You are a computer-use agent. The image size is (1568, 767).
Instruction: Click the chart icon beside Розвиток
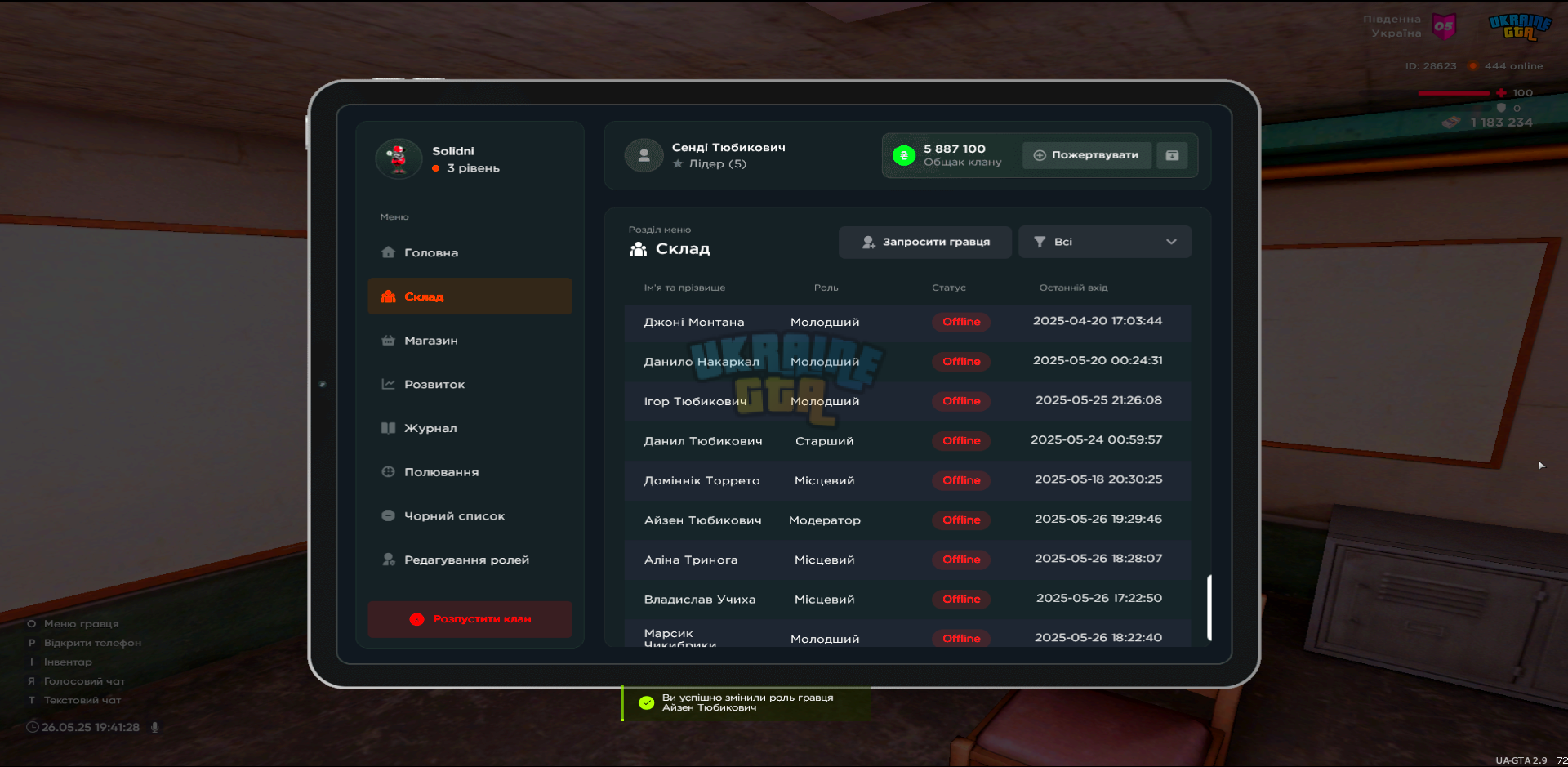(x=389, y=384)
